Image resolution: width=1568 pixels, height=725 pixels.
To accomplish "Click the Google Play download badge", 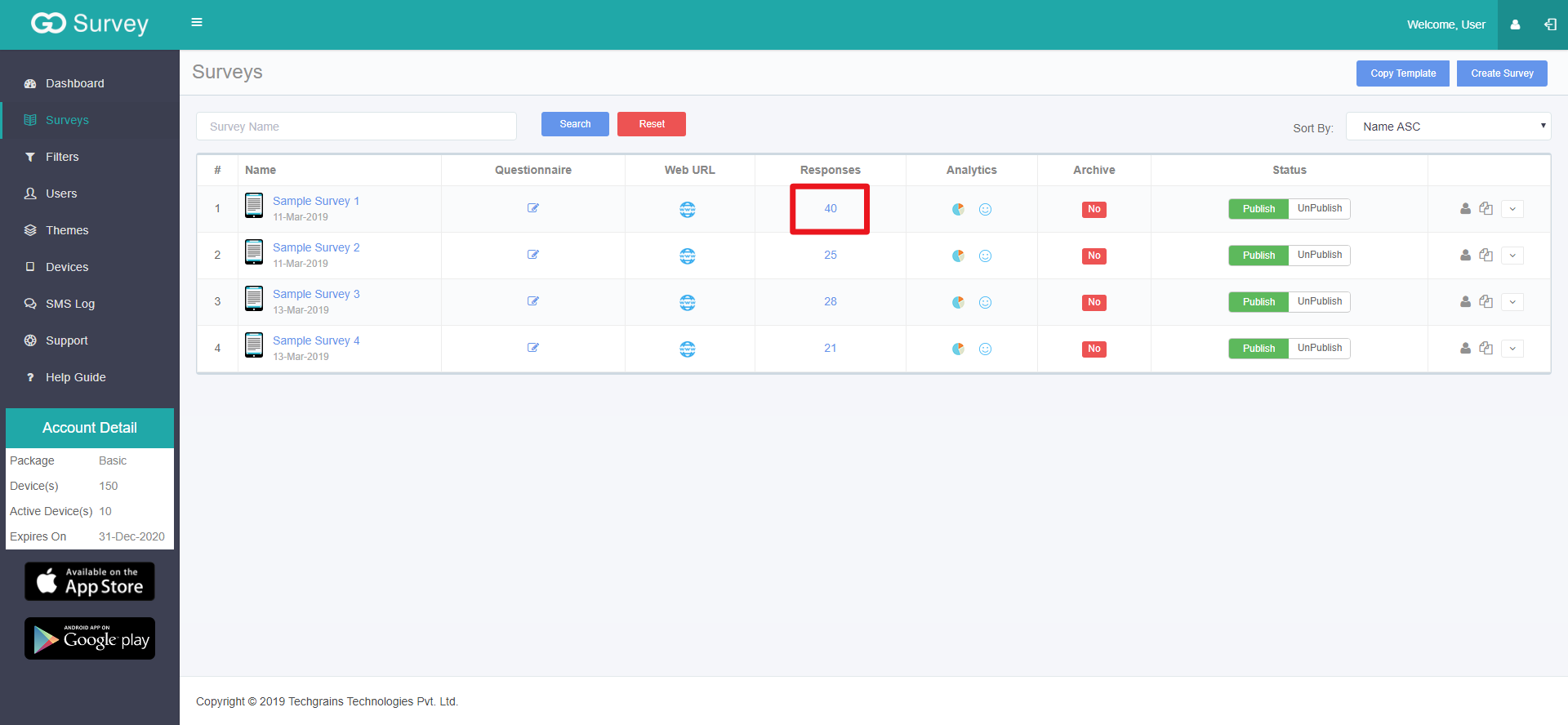I will 90,638.
